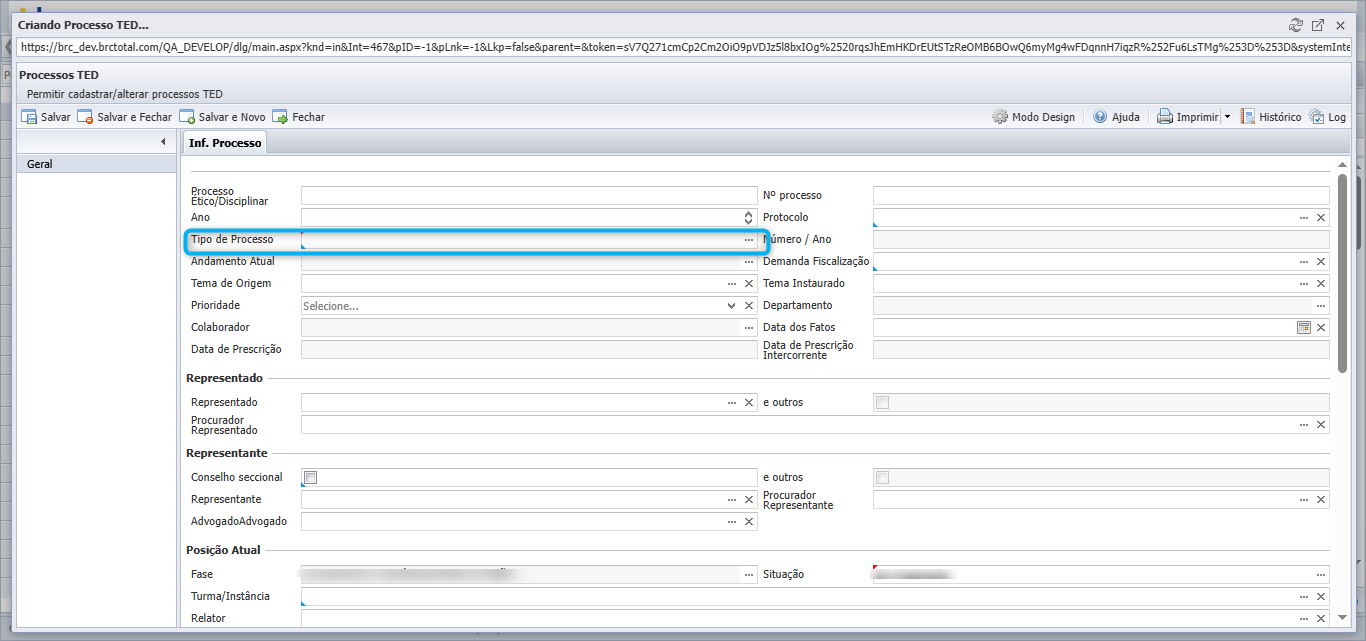
Task: Open the Log viewer
Action: pos(1328,117)
